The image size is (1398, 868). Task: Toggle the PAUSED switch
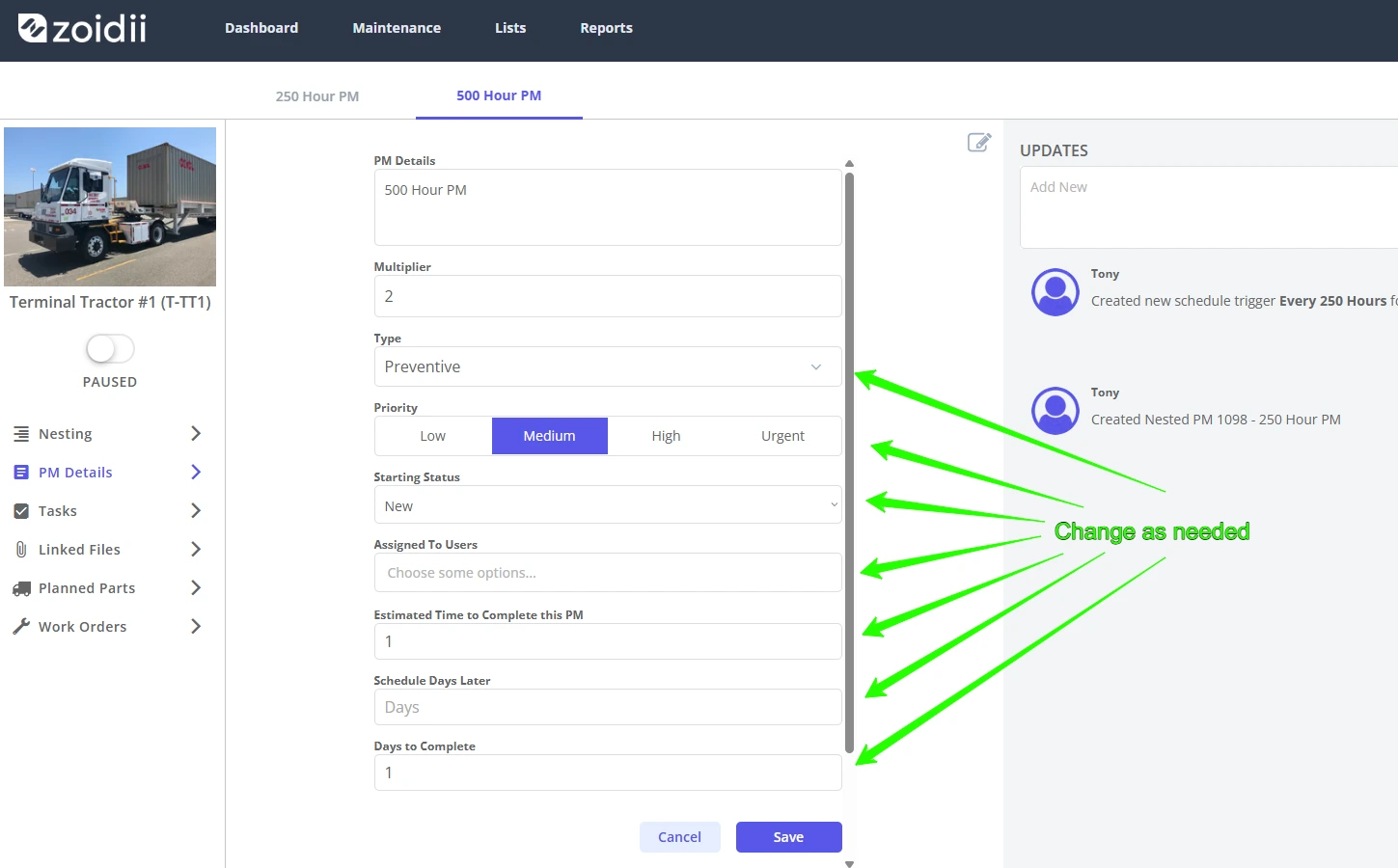pyautogui.click(x=110, y=348)
